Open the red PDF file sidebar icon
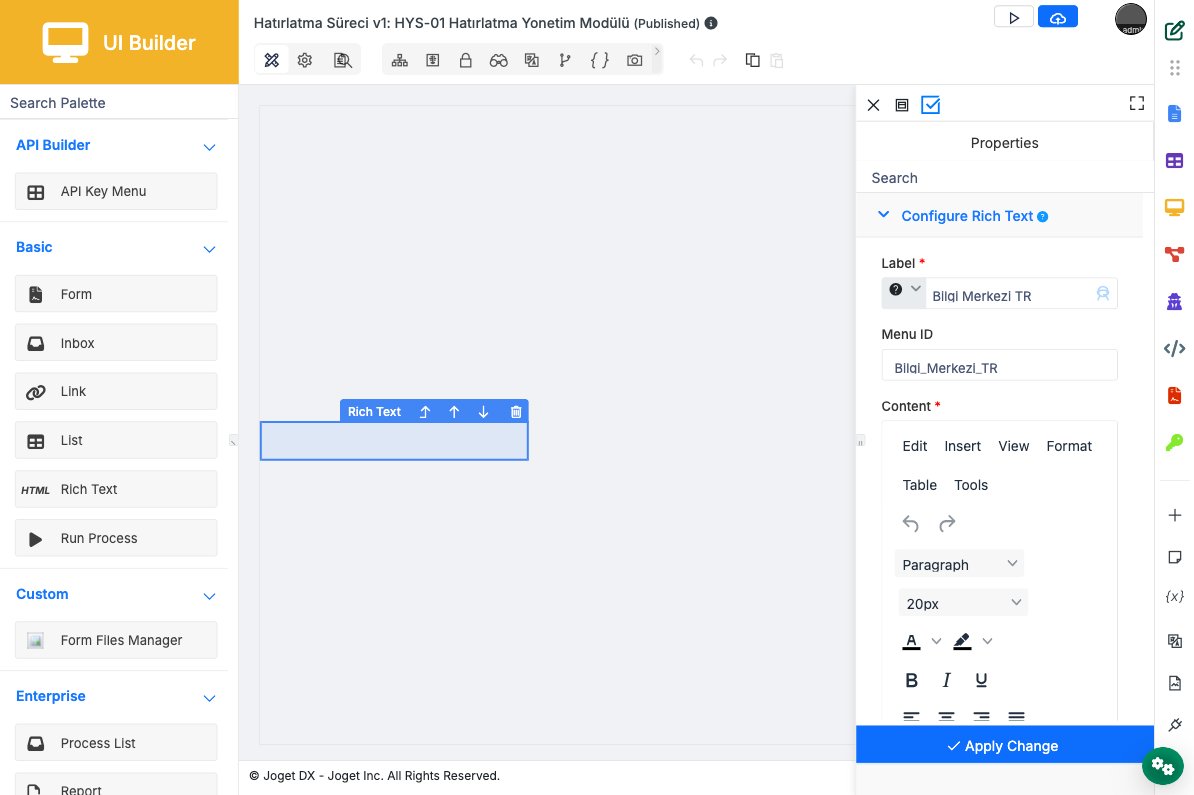This screenshot has width=1194, height=795. click(x=1174, y=395)
